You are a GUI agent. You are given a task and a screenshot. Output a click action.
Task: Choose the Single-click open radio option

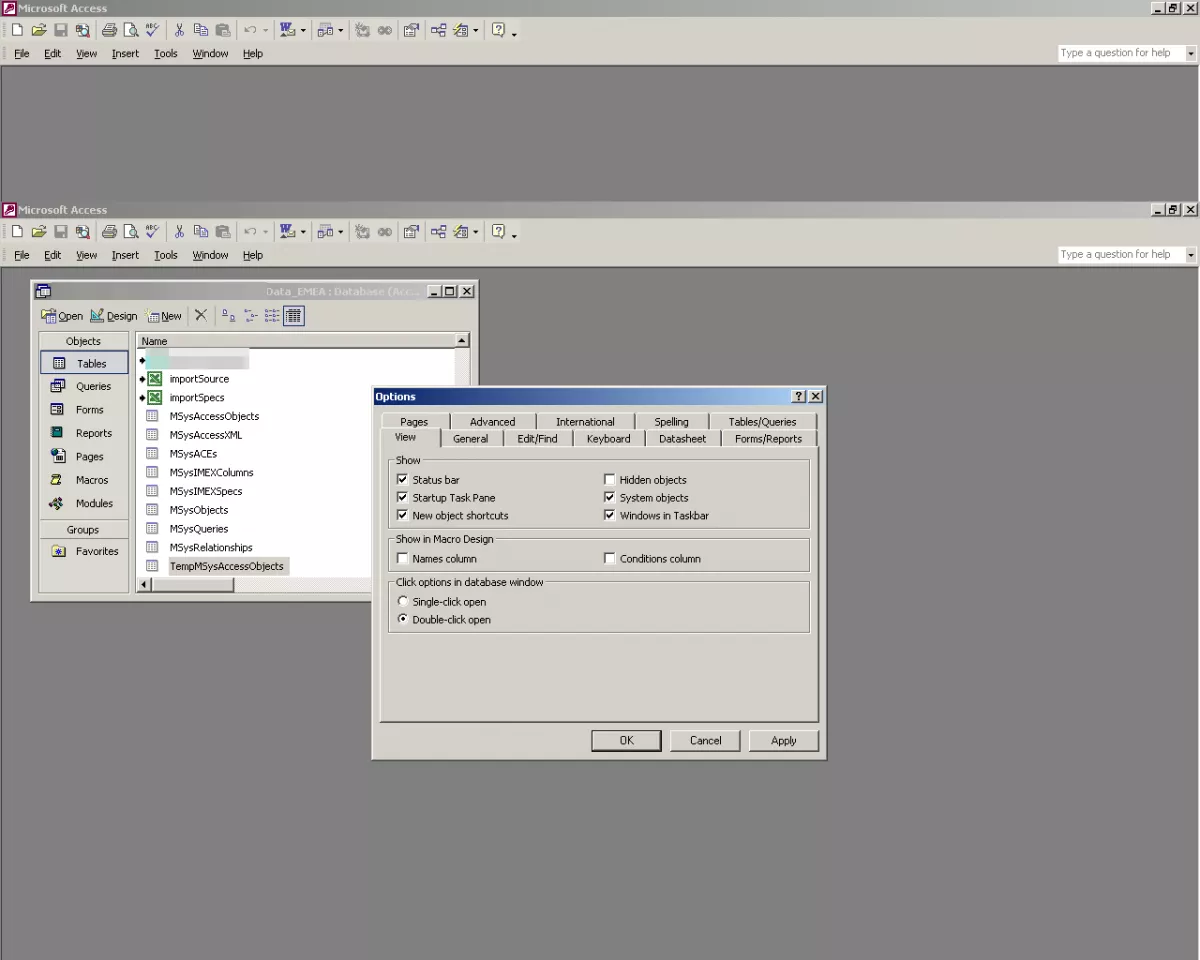pyautogui.click(x=403, y=602)
